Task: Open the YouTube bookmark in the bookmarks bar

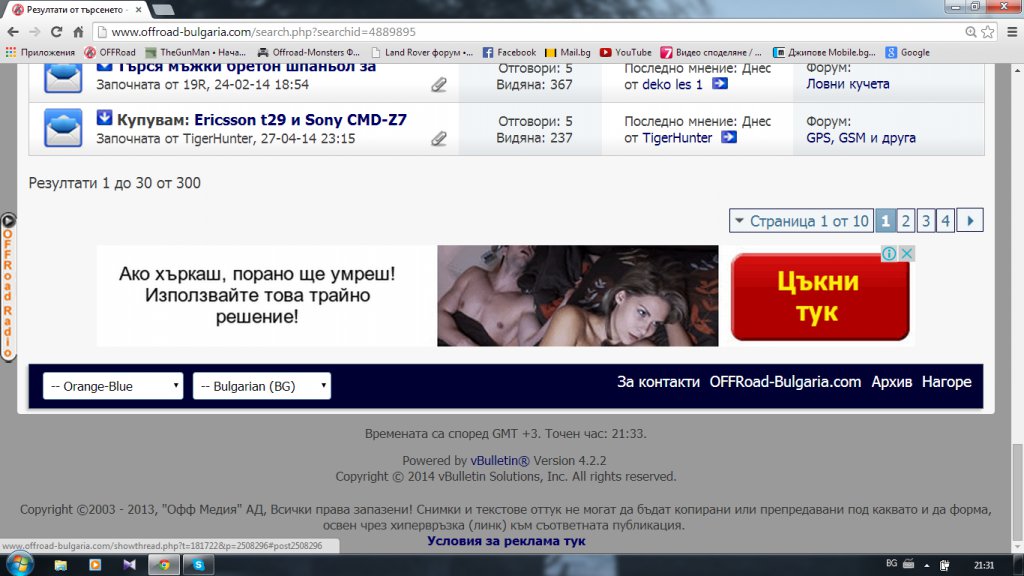Action: (x=625, y=52)
